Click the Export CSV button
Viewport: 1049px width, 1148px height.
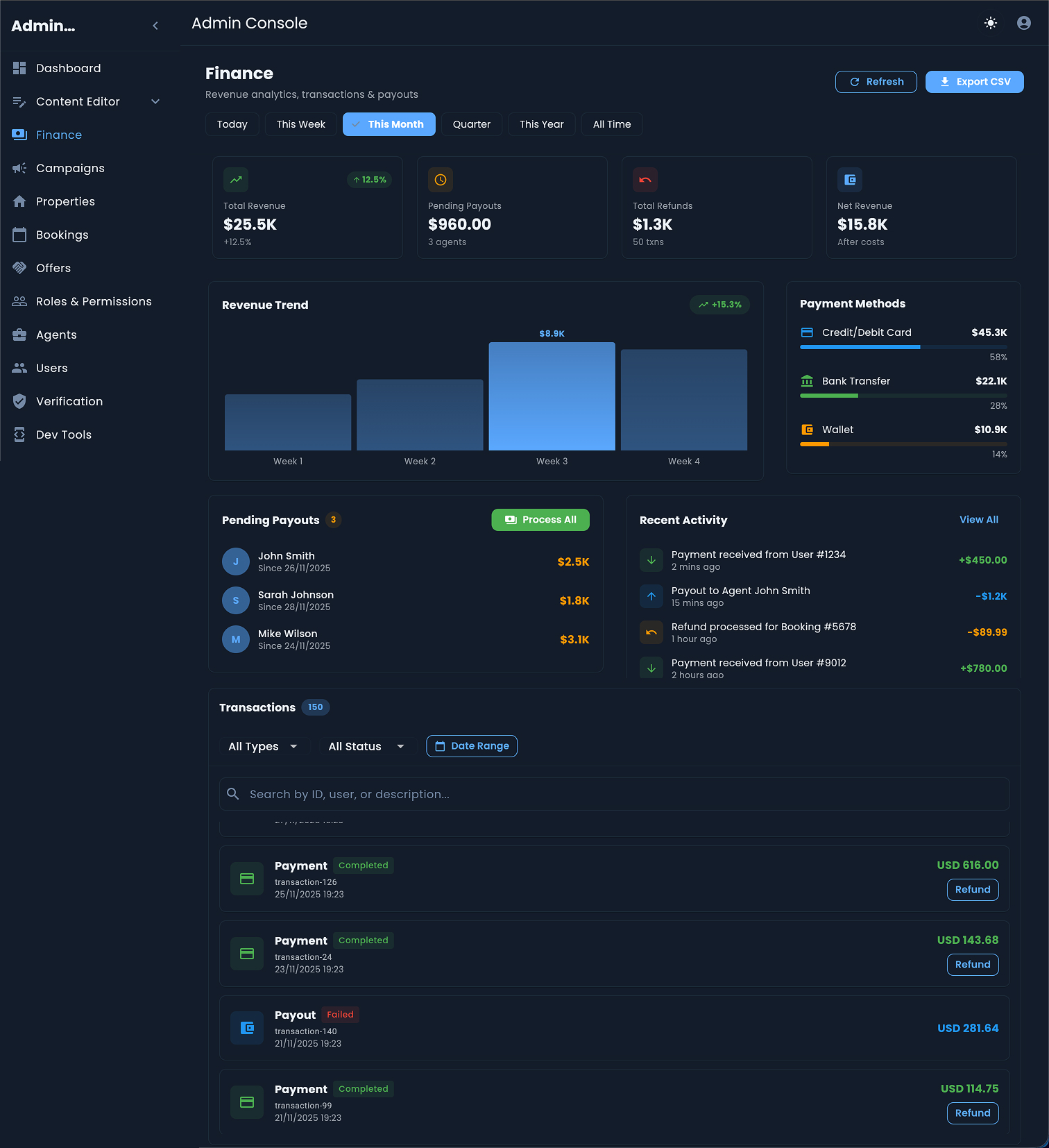[975, 82]
